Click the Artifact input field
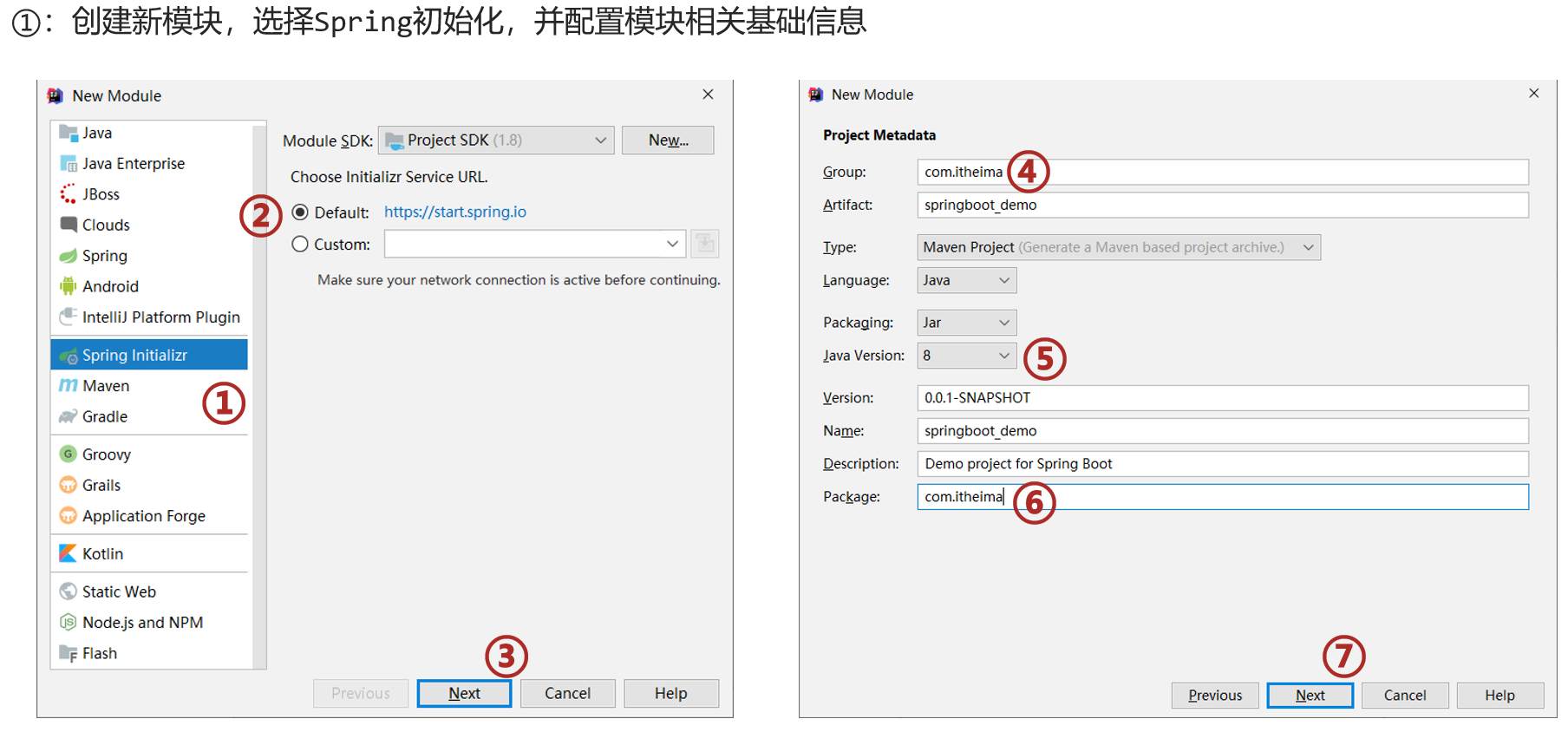 (1223, 205)
